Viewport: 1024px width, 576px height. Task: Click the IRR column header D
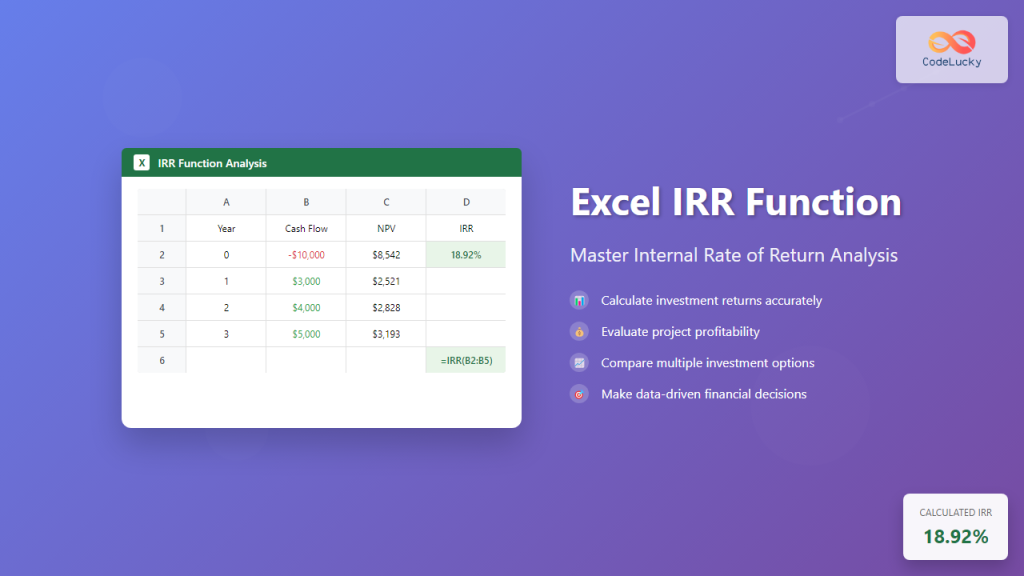465,201
